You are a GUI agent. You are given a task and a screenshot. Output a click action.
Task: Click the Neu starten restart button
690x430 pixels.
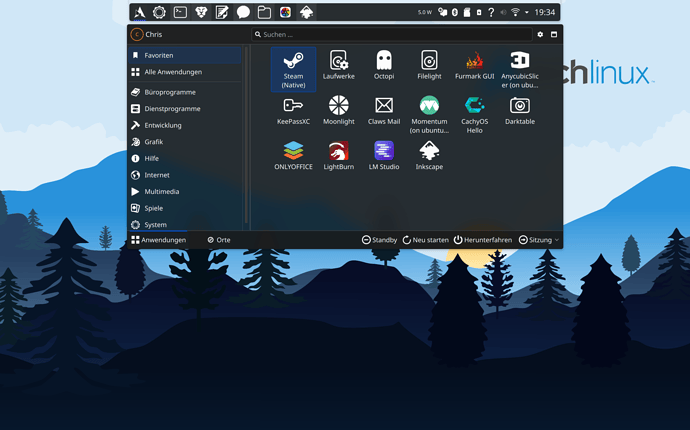[x=425, y=240]
